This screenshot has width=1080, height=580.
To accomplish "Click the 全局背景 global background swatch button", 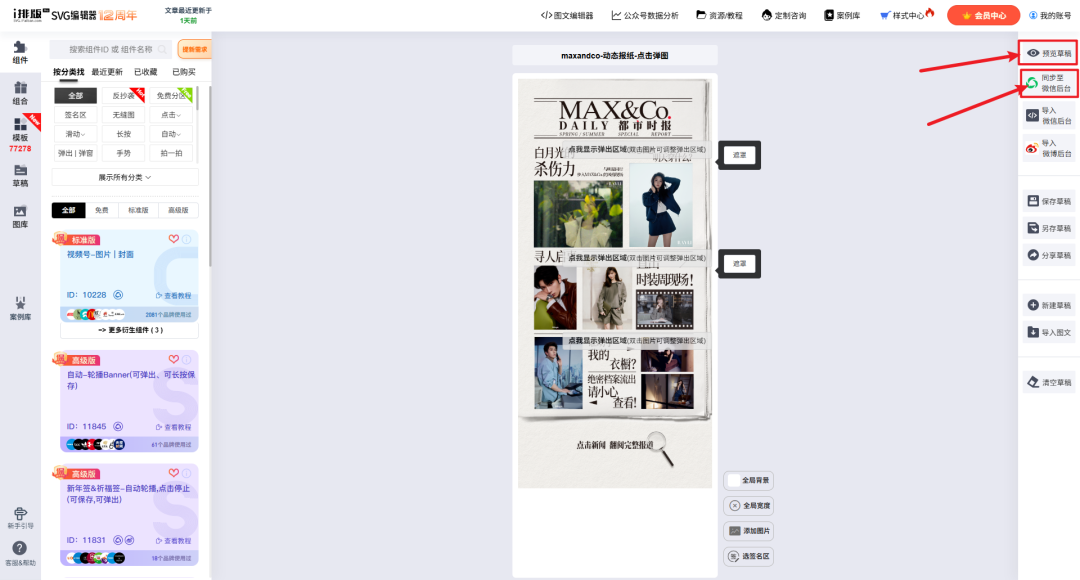I will click(x=749, y=480).
